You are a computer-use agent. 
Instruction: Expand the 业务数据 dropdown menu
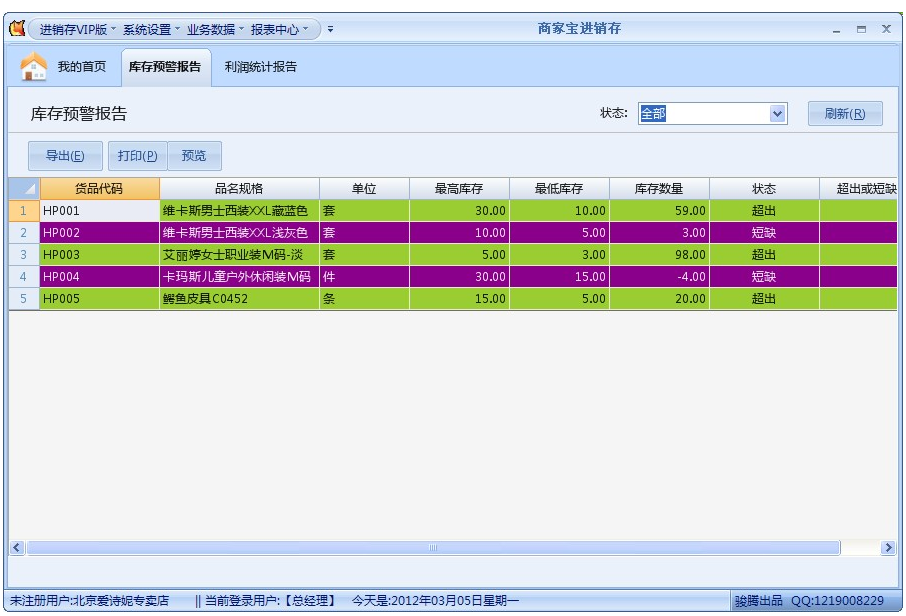pyautogui.click(x=215, y=30)
